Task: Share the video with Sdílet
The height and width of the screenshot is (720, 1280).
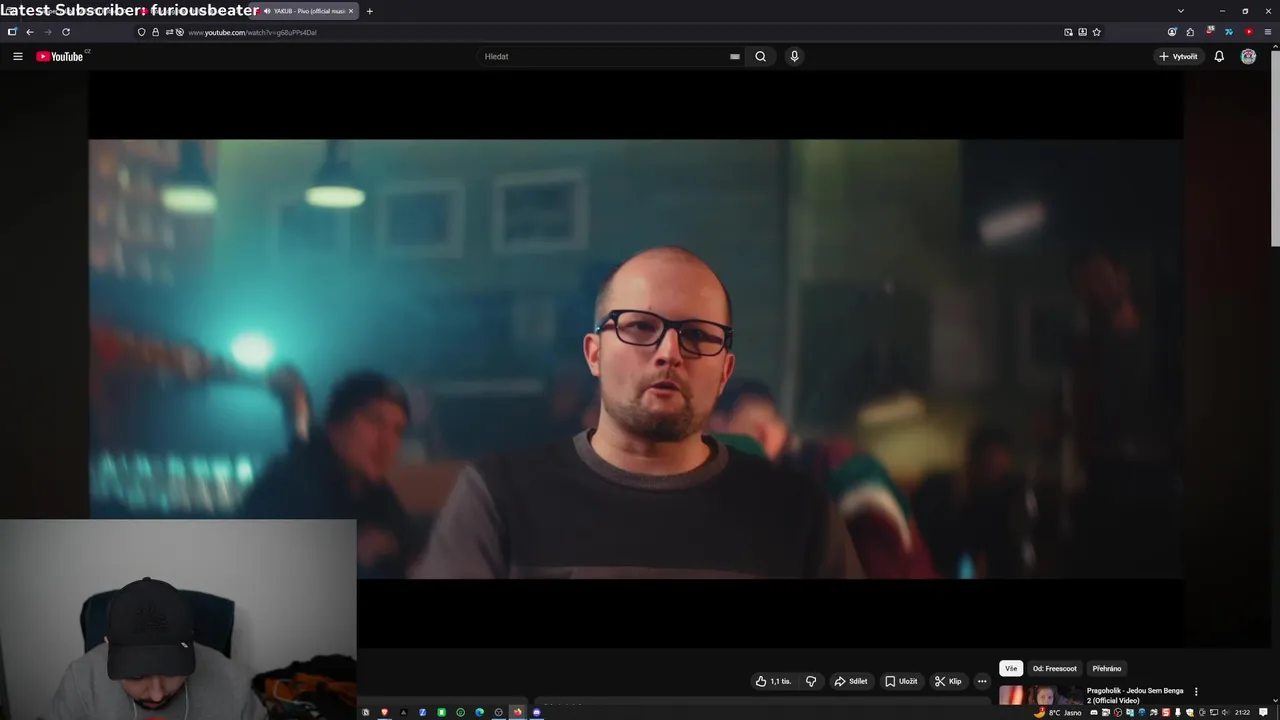Action: pyautogui.click(x=851, y=681)
